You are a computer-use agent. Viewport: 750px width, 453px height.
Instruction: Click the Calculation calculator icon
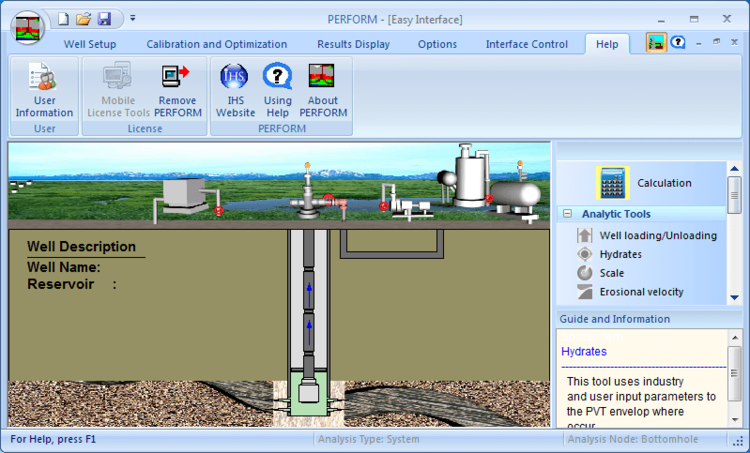click(612, 183)
